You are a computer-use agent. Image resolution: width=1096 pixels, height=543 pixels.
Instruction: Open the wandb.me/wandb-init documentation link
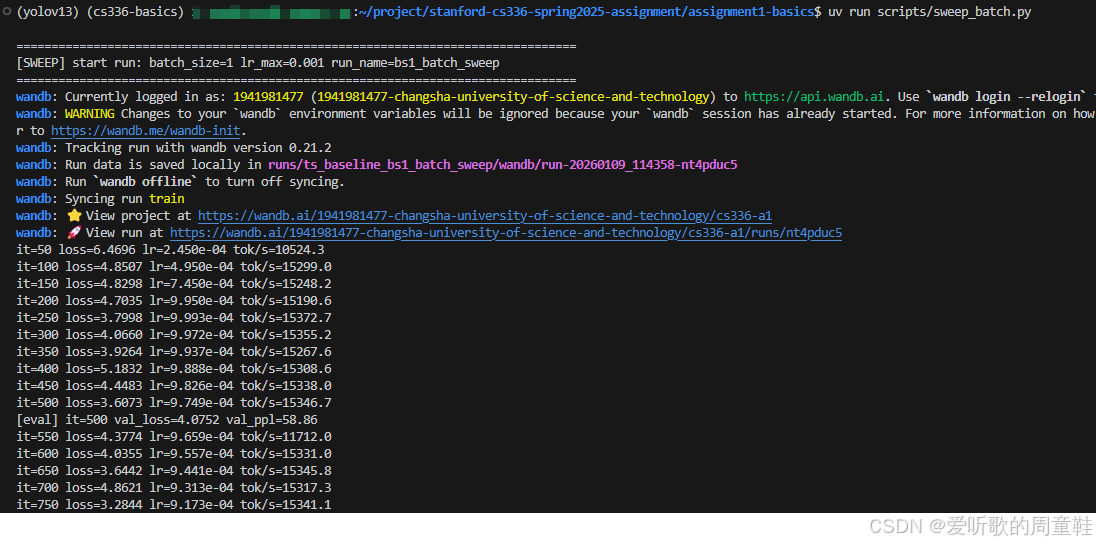(148, 131)
